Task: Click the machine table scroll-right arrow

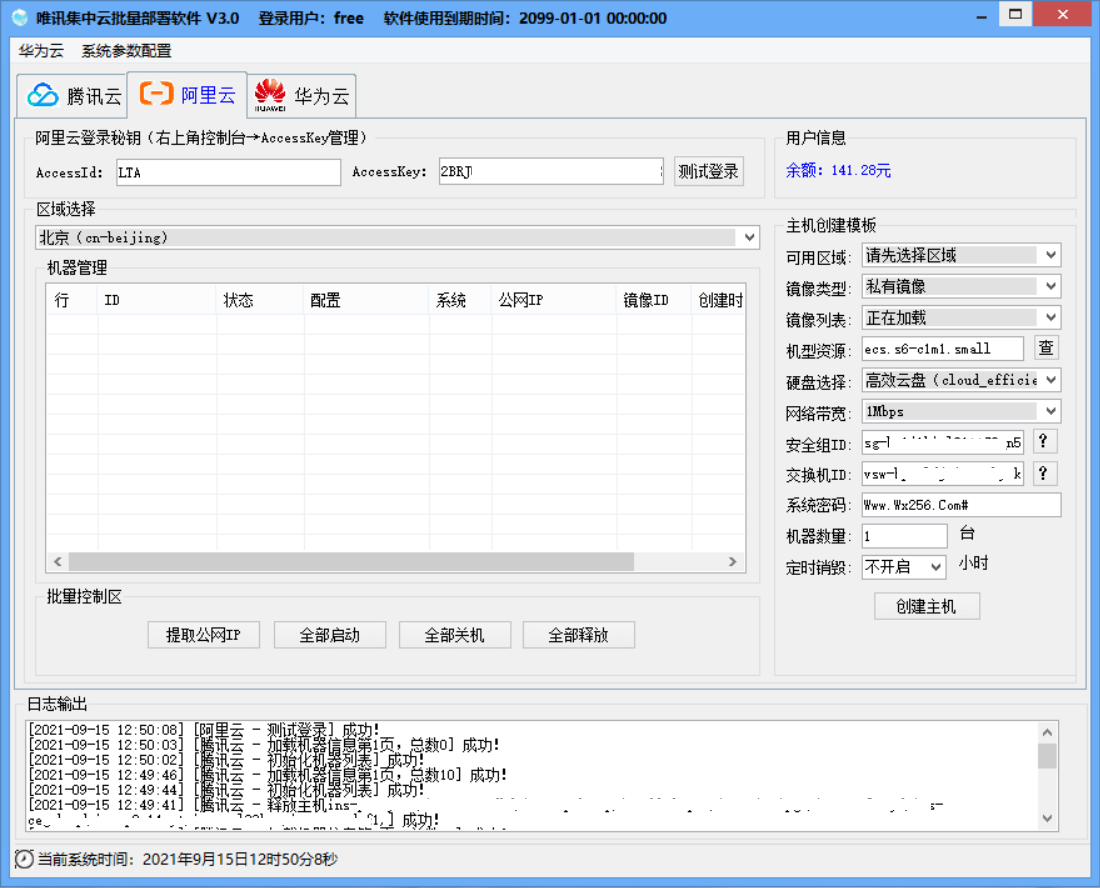Action: coord(732,562)
